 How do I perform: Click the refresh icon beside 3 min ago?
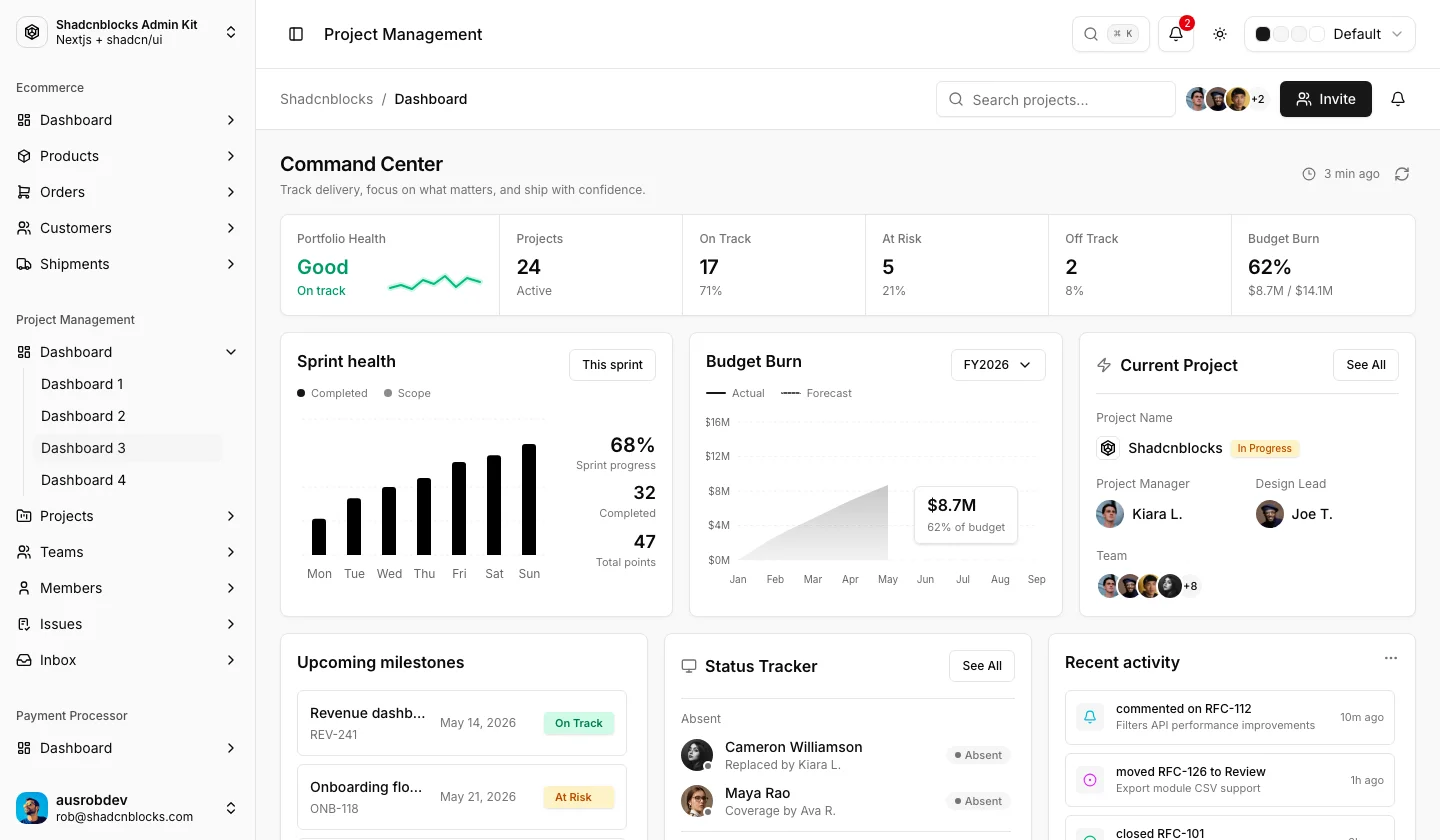1402,174
